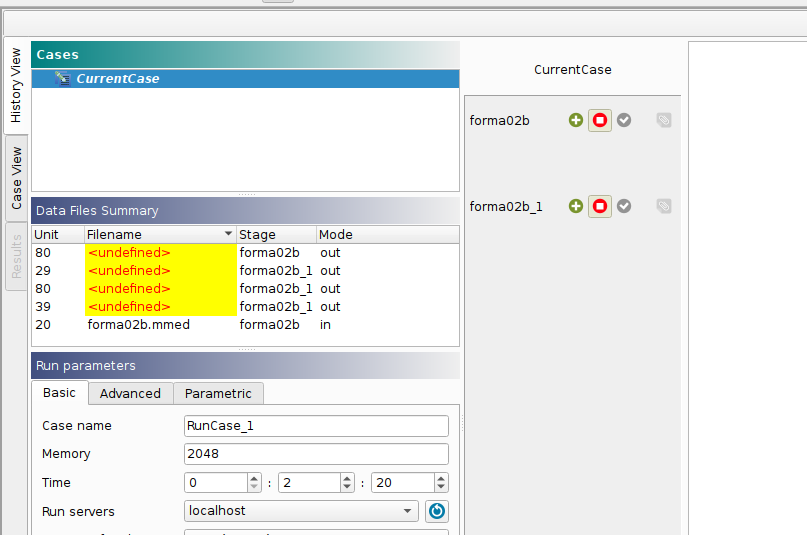Click Filename column sort arrow
The width and height of the screenshot is (807, 535).
(x=228, y=235)
